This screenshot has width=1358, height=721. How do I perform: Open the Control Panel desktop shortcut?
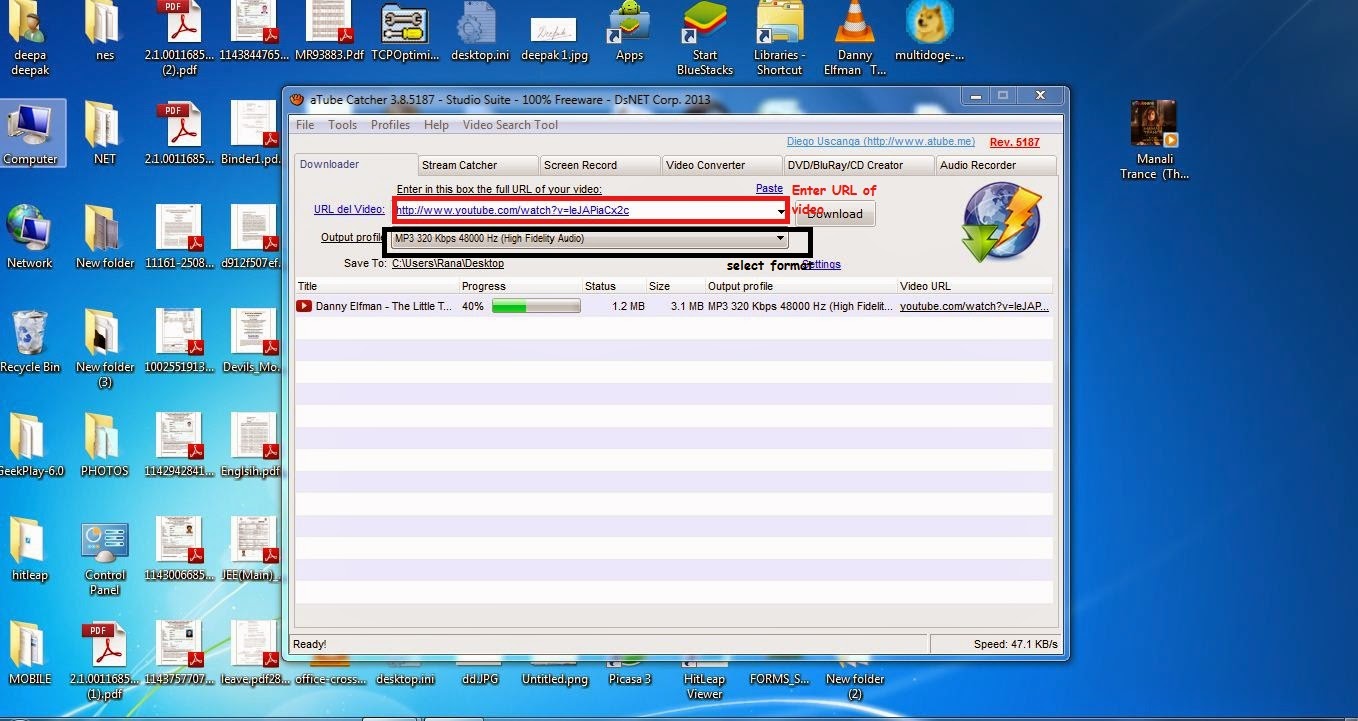[x=105, y=557]
